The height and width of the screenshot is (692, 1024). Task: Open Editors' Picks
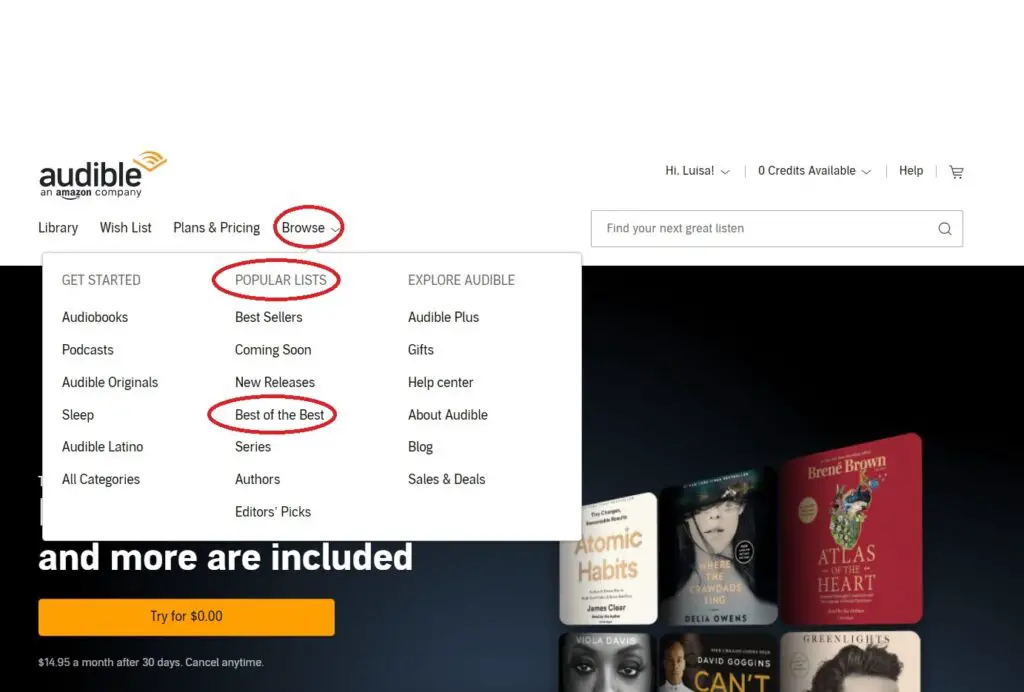273,512
